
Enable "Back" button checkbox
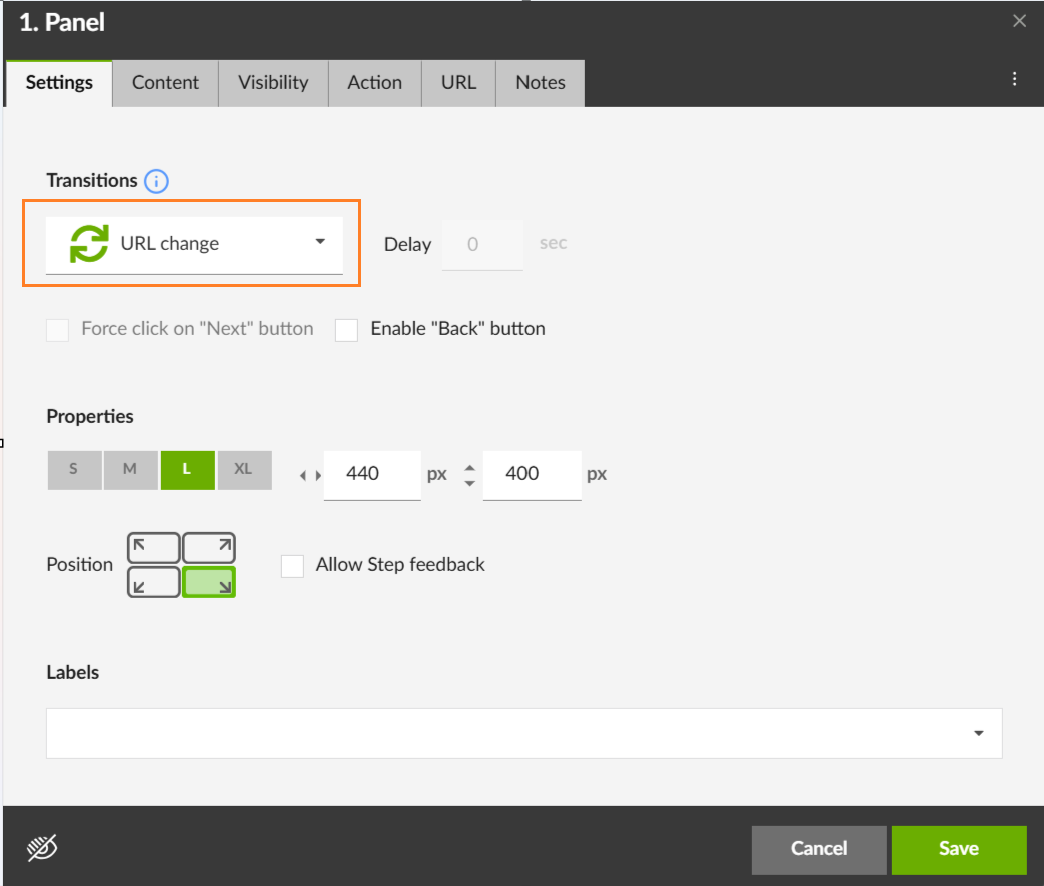[346, 330]
